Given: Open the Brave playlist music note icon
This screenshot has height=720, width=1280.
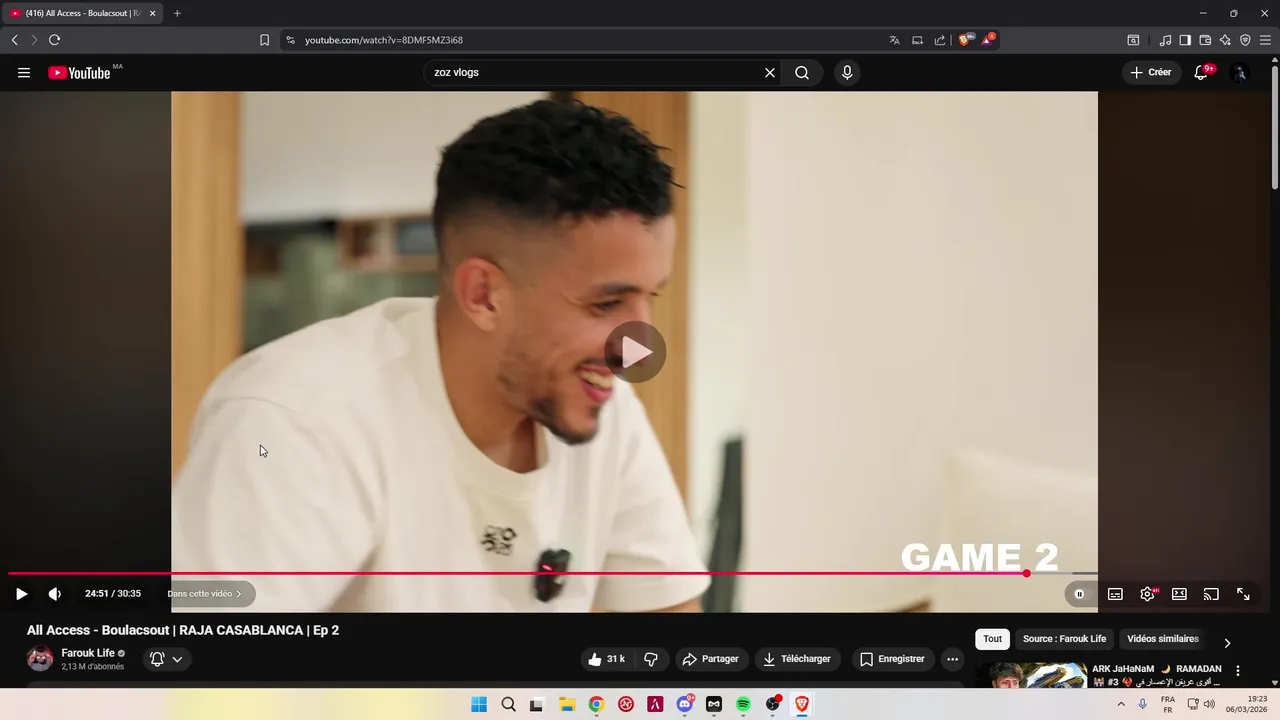Looking at the screenshot, I should (x=1165, y=40).
